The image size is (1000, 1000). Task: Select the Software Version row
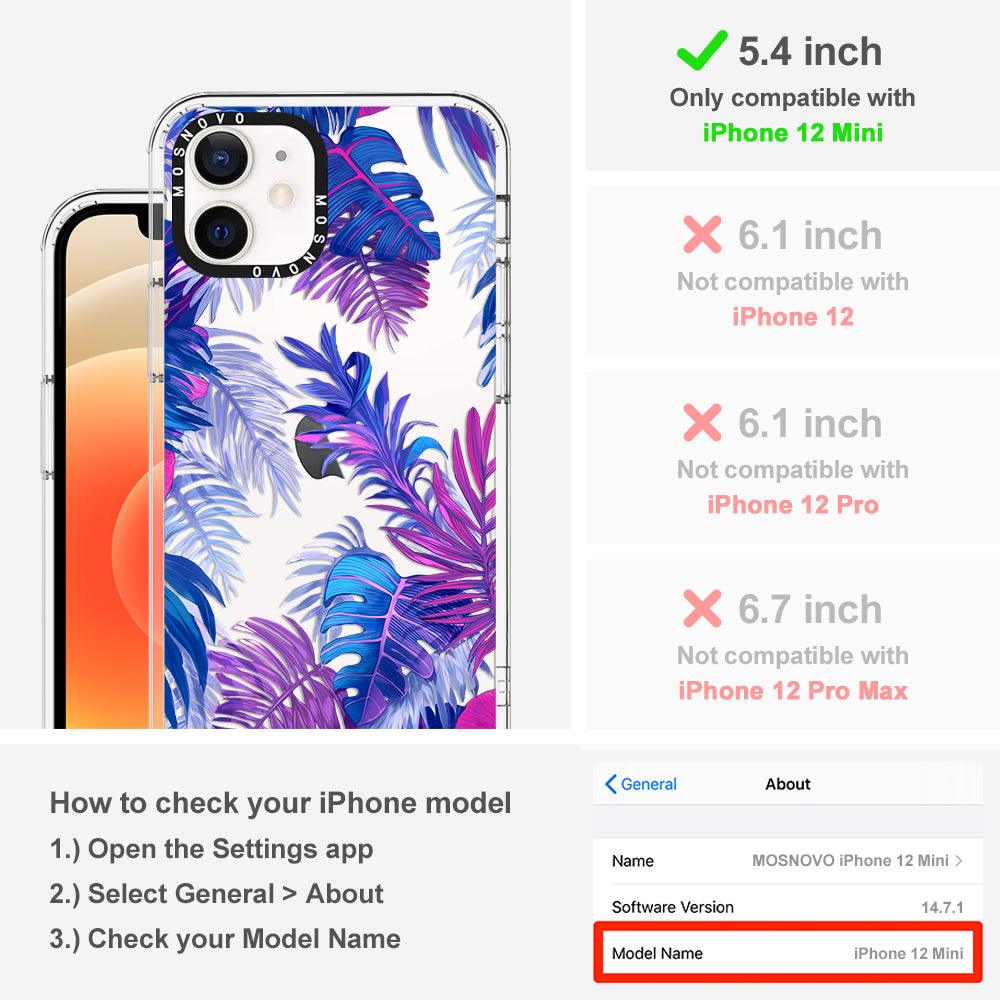[x=788, y=907]
